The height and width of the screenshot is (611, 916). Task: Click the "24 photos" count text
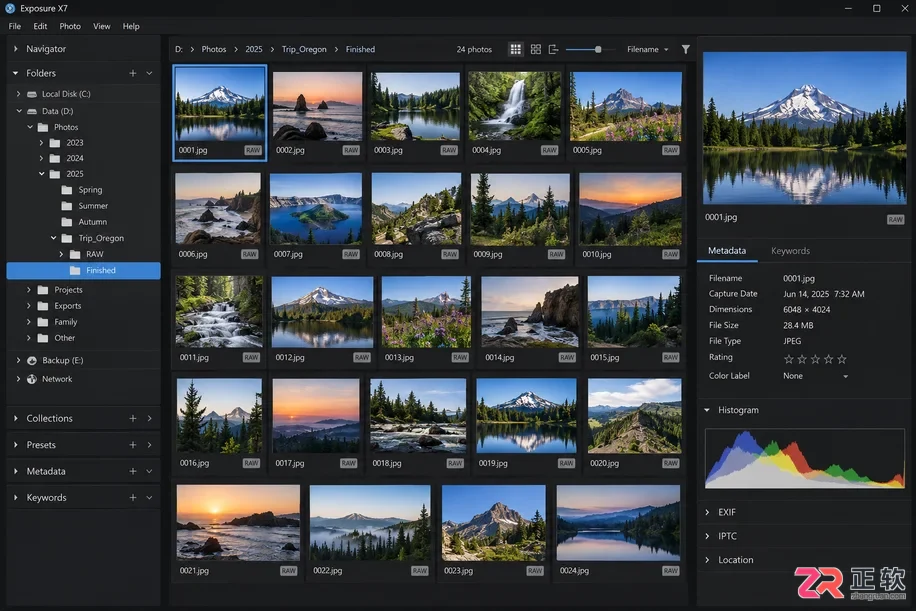474,50
